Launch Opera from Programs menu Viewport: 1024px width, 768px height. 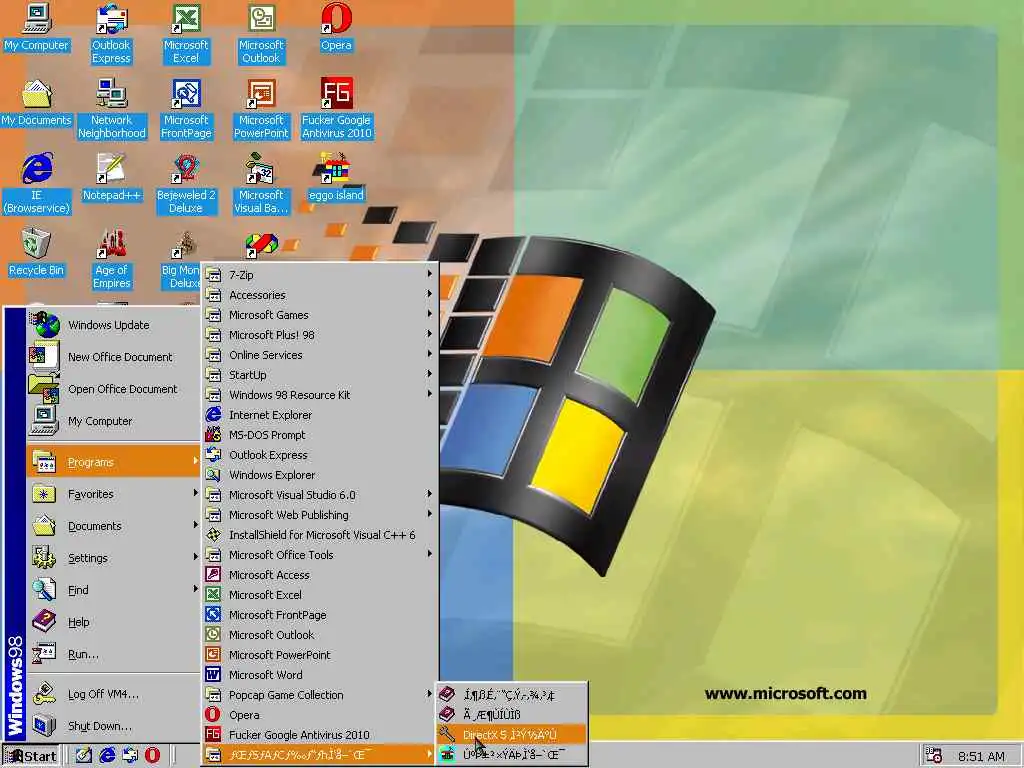[x=320, y=714]
